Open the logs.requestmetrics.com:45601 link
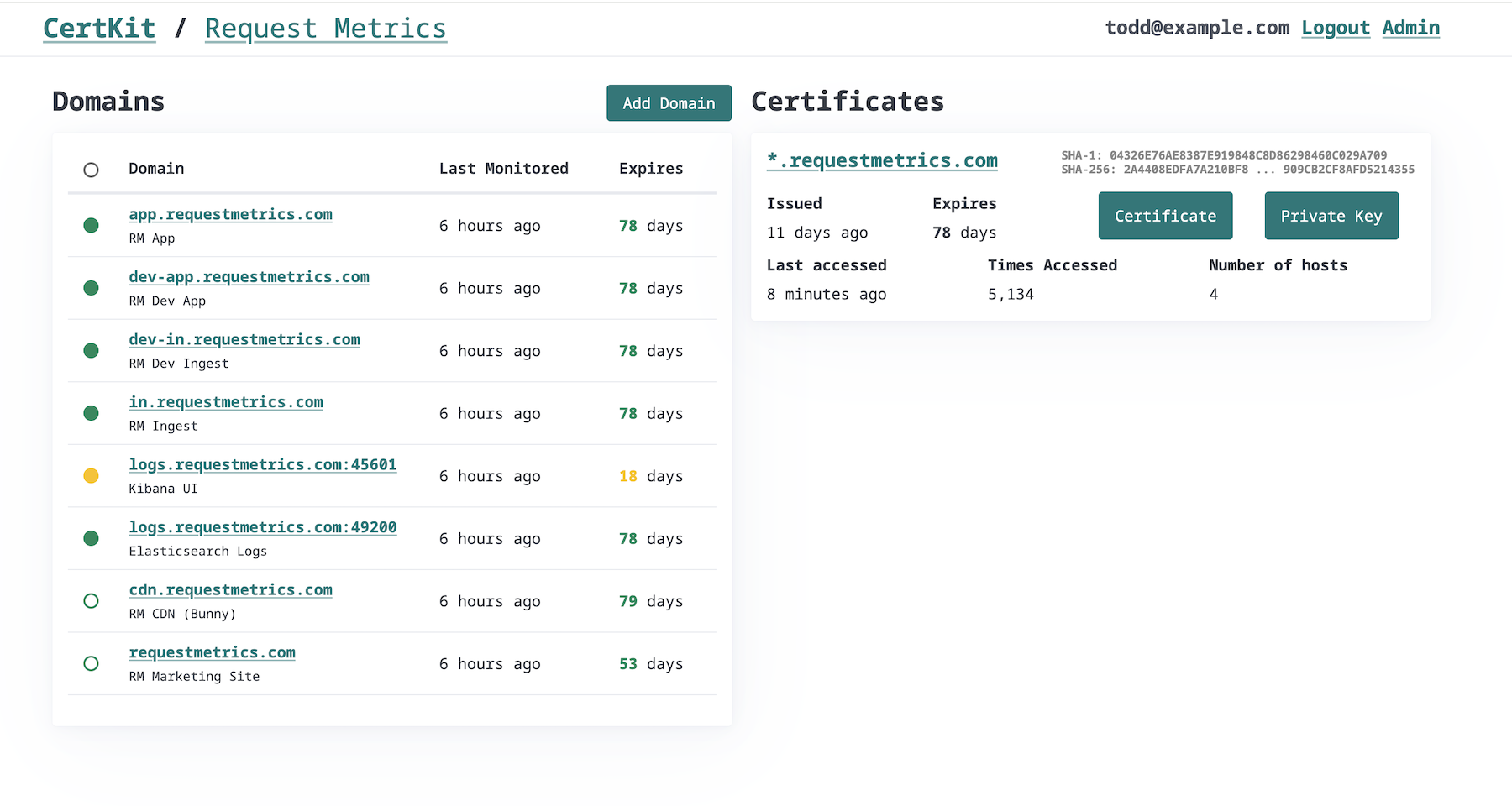Screen dimensions: 1512x806 pyautogui.click(x=262, y=464)
